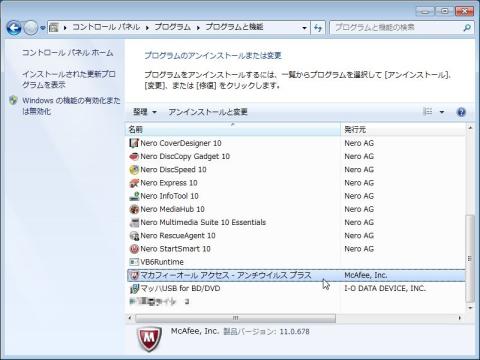This screenshot has width=480, height=360.
Task: Sort by the 名前 column header
Action: 233,129
